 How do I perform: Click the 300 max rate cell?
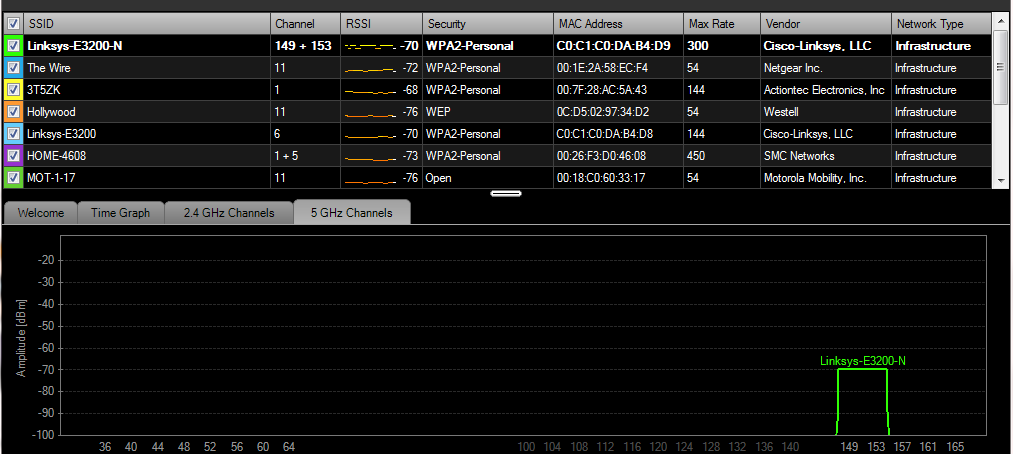tap(722, 46)
